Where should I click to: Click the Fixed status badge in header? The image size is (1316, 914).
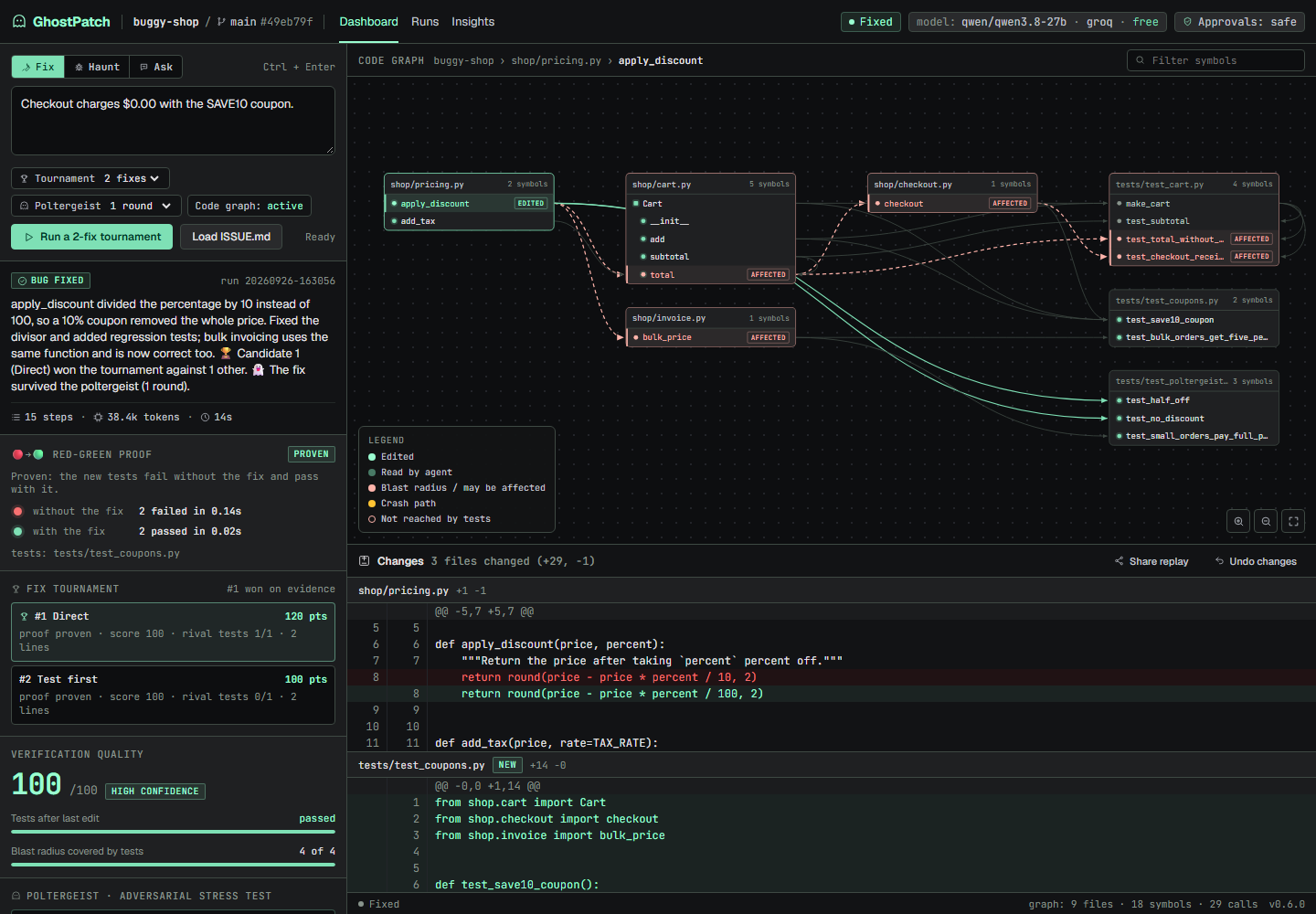click(871, 22)
